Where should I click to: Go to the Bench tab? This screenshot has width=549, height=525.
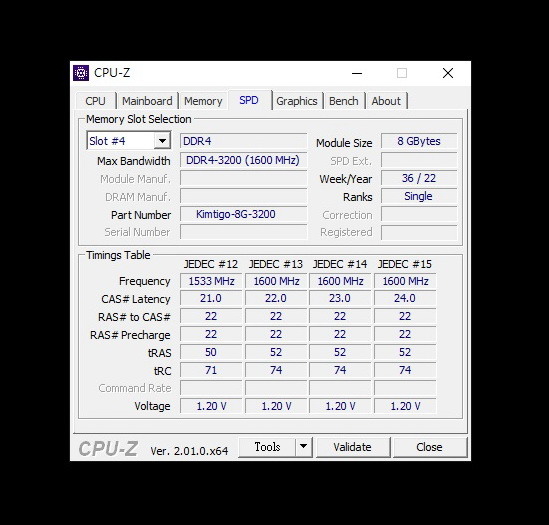coord(343,101)
